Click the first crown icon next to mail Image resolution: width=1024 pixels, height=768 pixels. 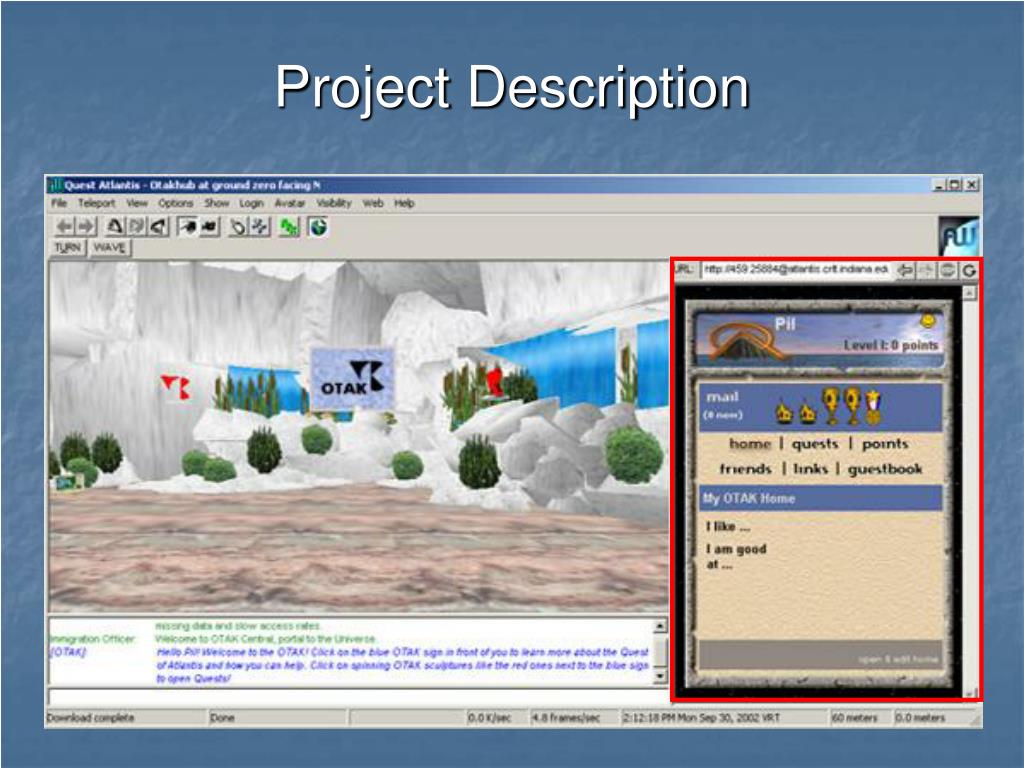(784, 412)
